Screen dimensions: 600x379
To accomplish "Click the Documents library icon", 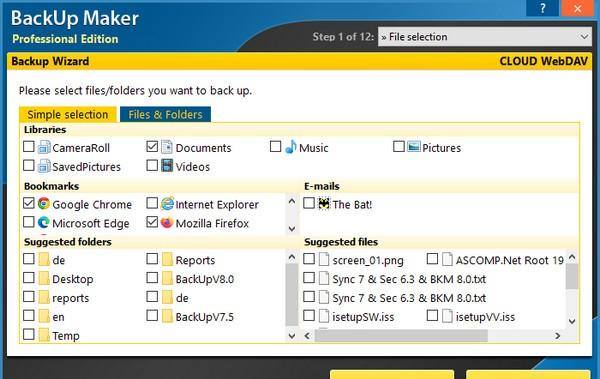I will [x=167, y=147].
